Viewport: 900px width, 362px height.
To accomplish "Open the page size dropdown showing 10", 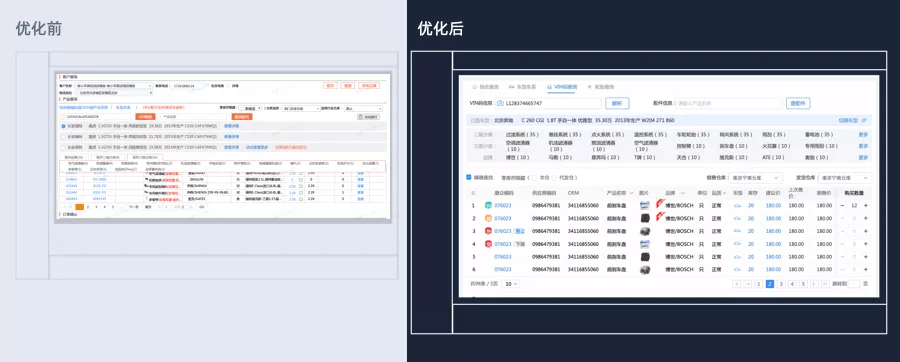I will [x=511, y=284].
